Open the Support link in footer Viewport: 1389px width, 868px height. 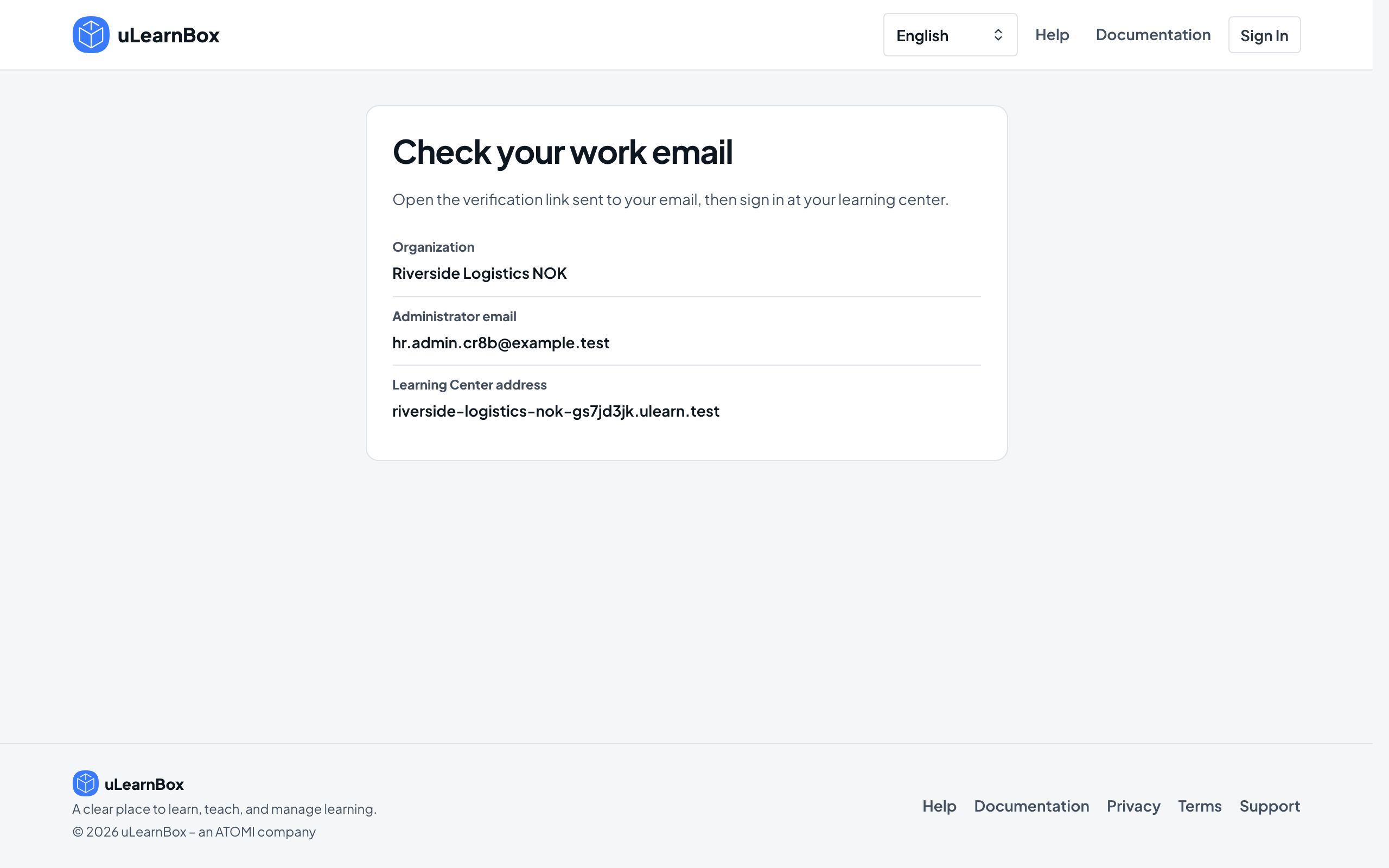1270,806
